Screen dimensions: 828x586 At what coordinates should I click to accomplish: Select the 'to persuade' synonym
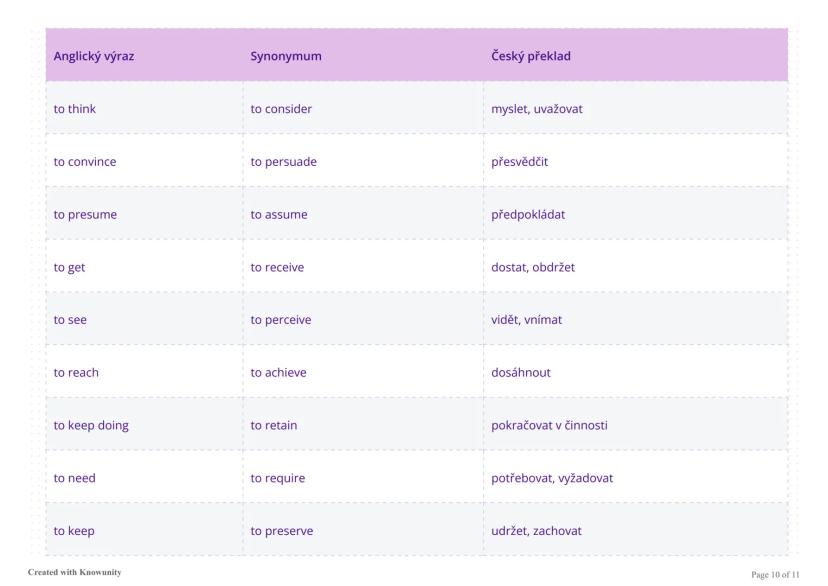(283, 162)
